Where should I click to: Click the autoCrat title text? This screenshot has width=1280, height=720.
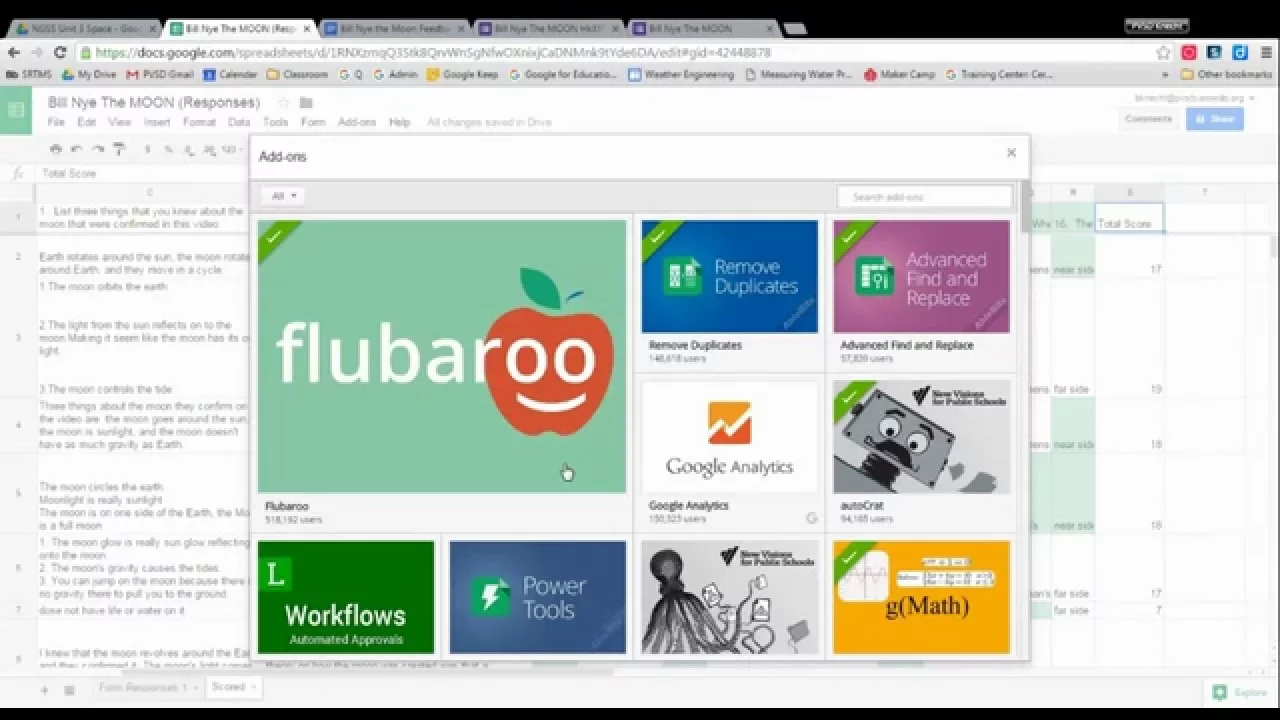tap(861, 506)
